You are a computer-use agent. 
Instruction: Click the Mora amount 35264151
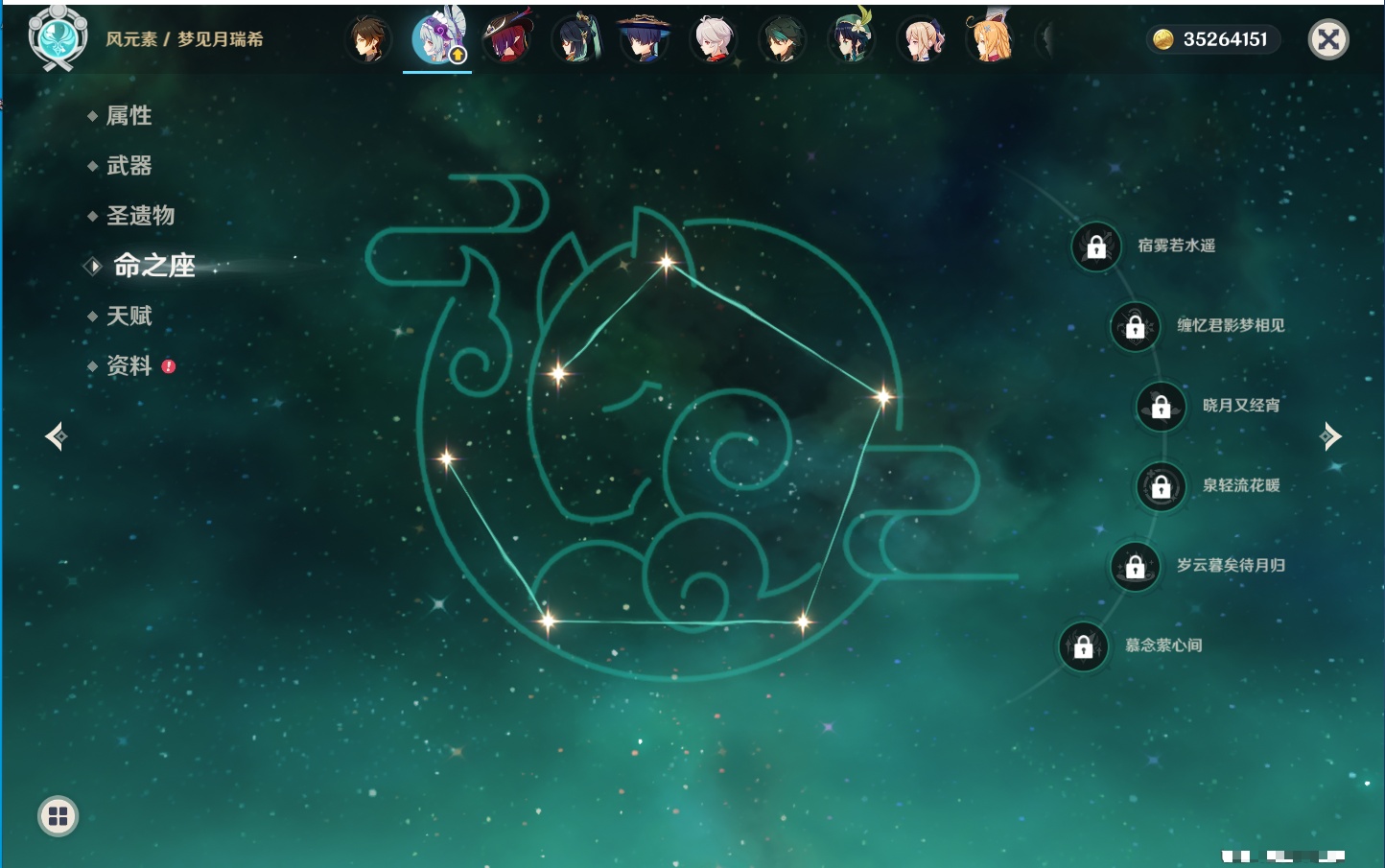pyautogui.click(x=1225, y=39)
